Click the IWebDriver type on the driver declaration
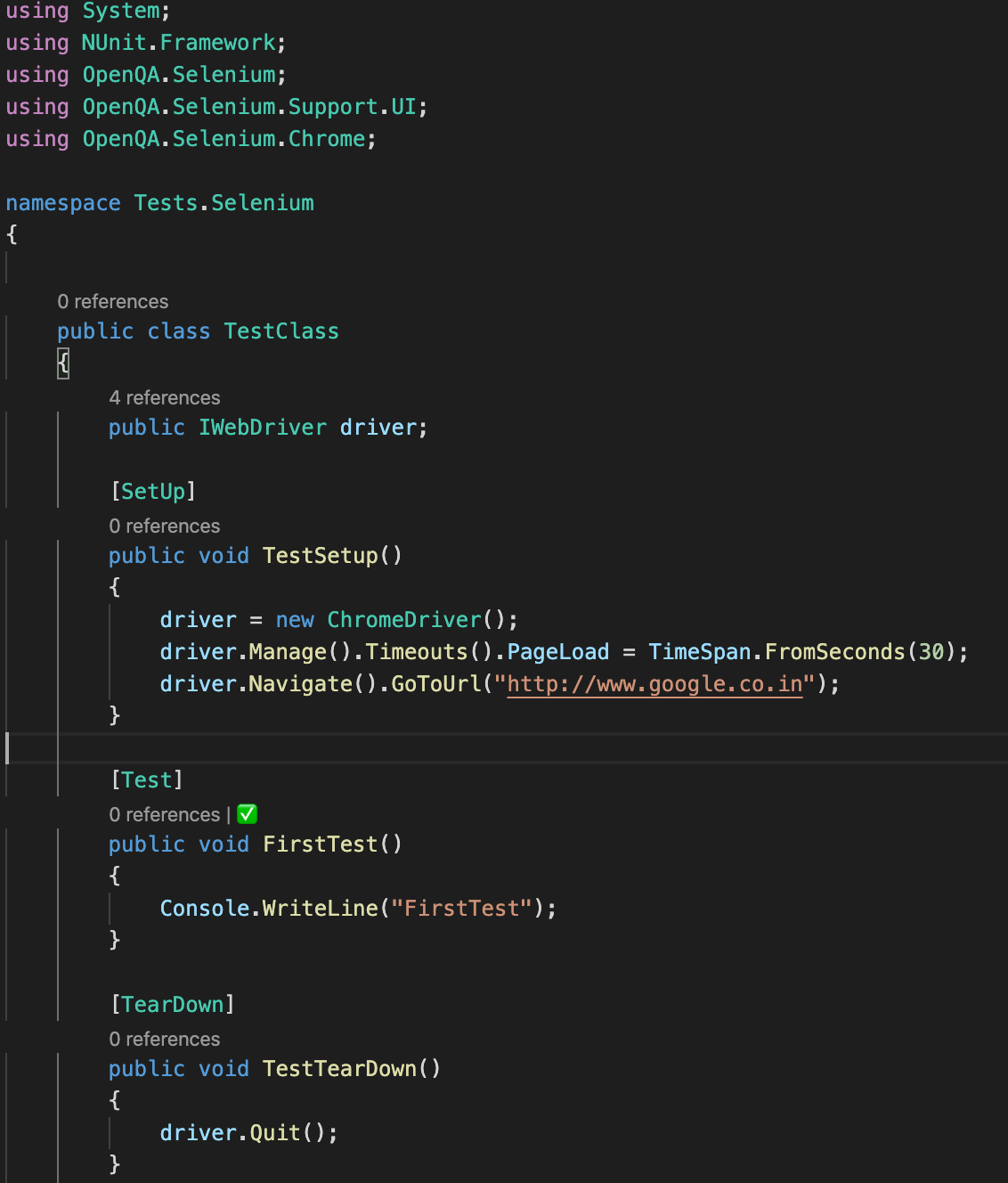 [x=263, y=427]
